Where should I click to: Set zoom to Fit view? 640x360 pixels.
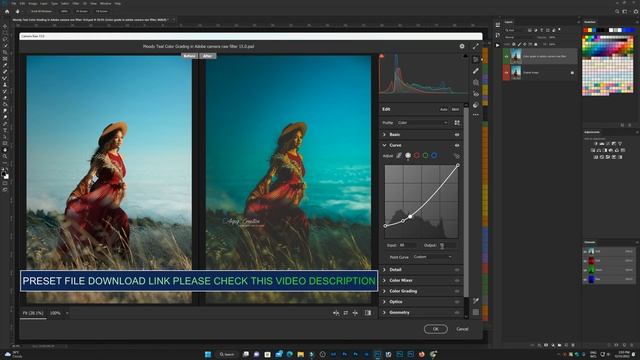click(33, 313)
